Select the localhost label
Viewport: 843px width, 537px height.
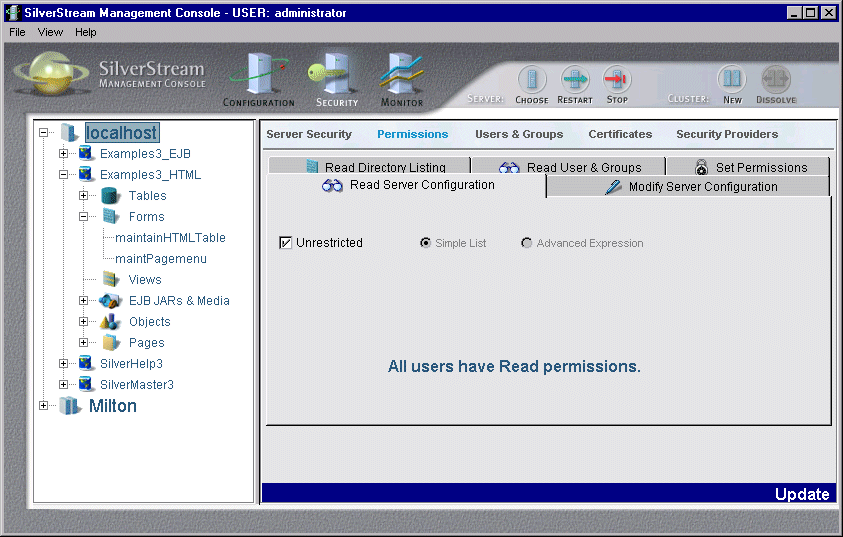122,133
